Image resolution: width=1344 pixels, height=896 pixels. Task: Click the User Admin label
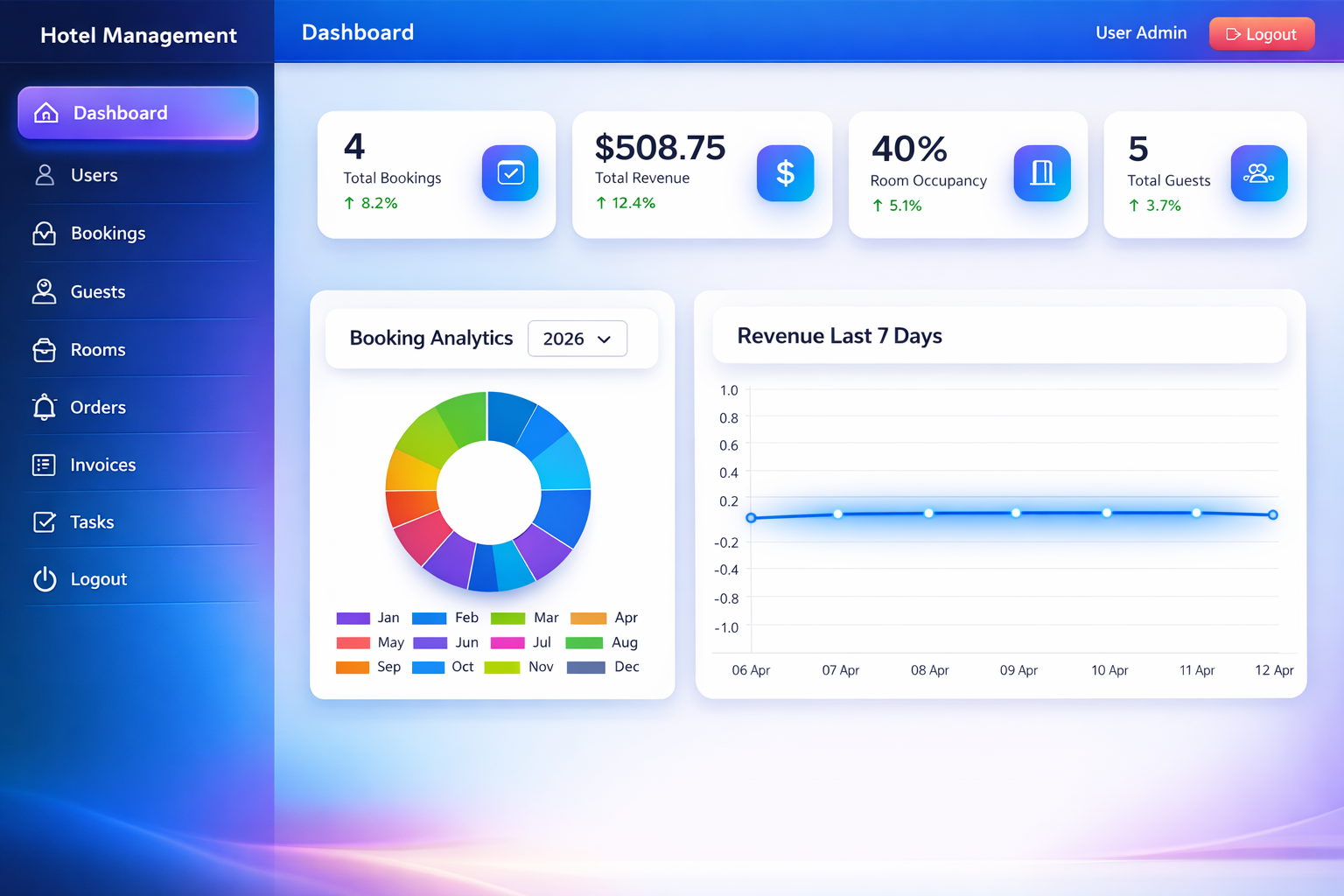pyautogui.click(x=1140, y=32)
